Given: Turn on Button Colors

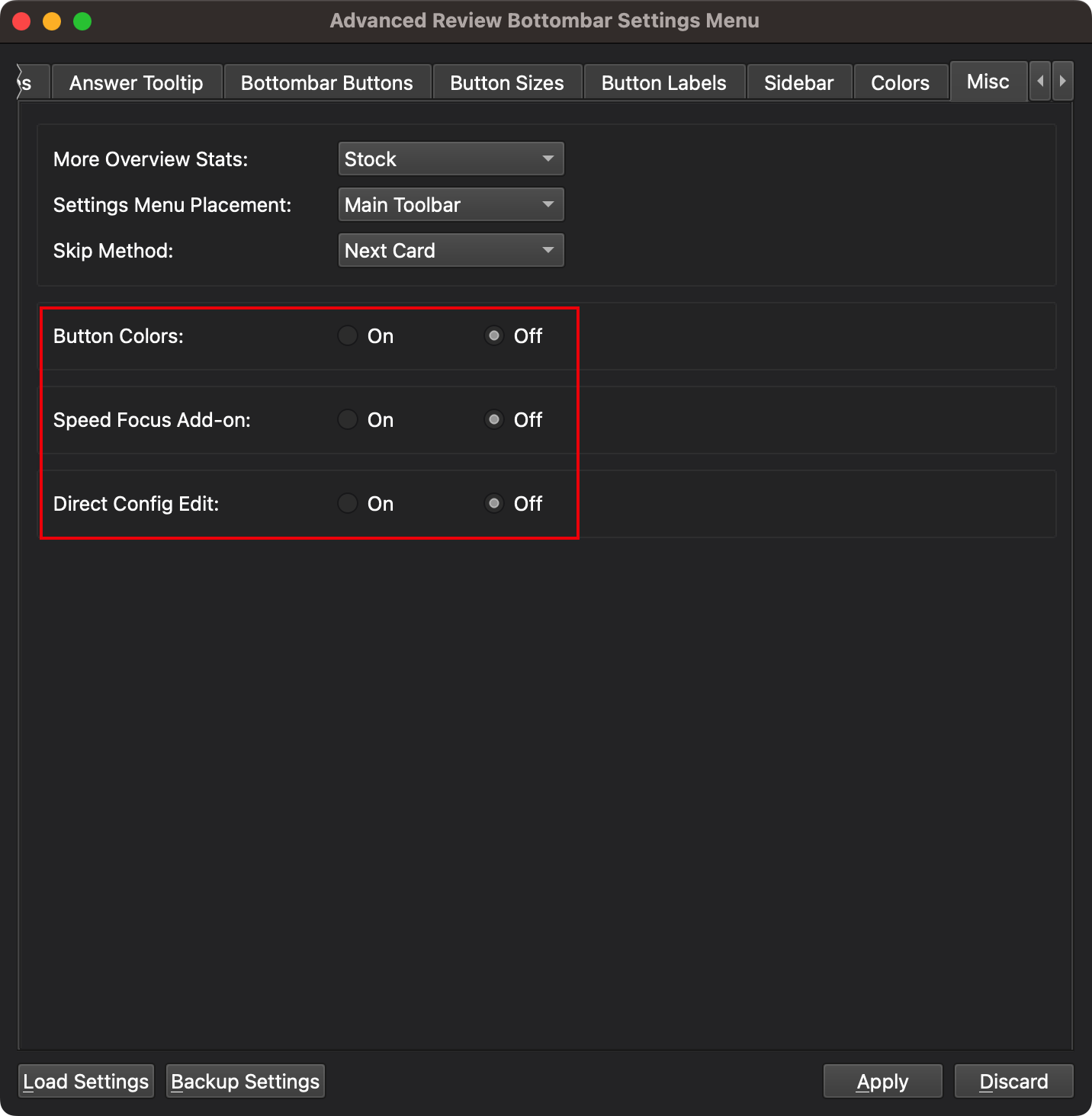Looking at the screenshot, I should (x=348, y=336).
